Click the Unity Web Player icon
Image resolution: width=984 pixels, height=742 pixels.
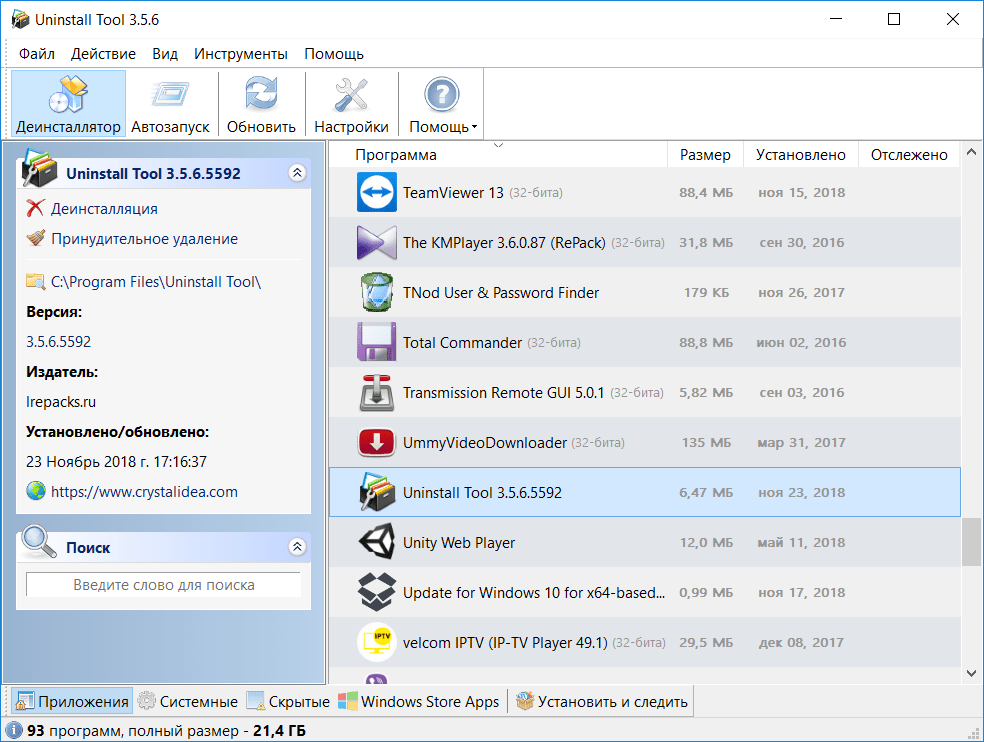pos(377,542)
